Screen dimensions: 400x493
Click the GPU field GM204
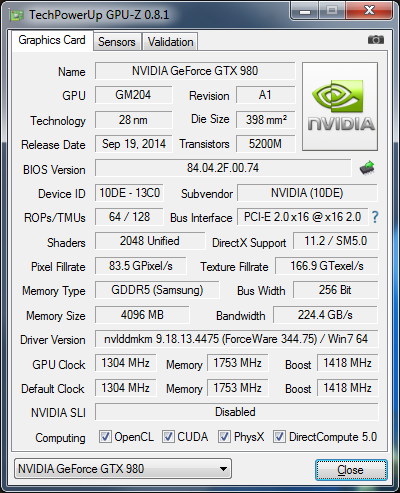(x=133, y=95)
